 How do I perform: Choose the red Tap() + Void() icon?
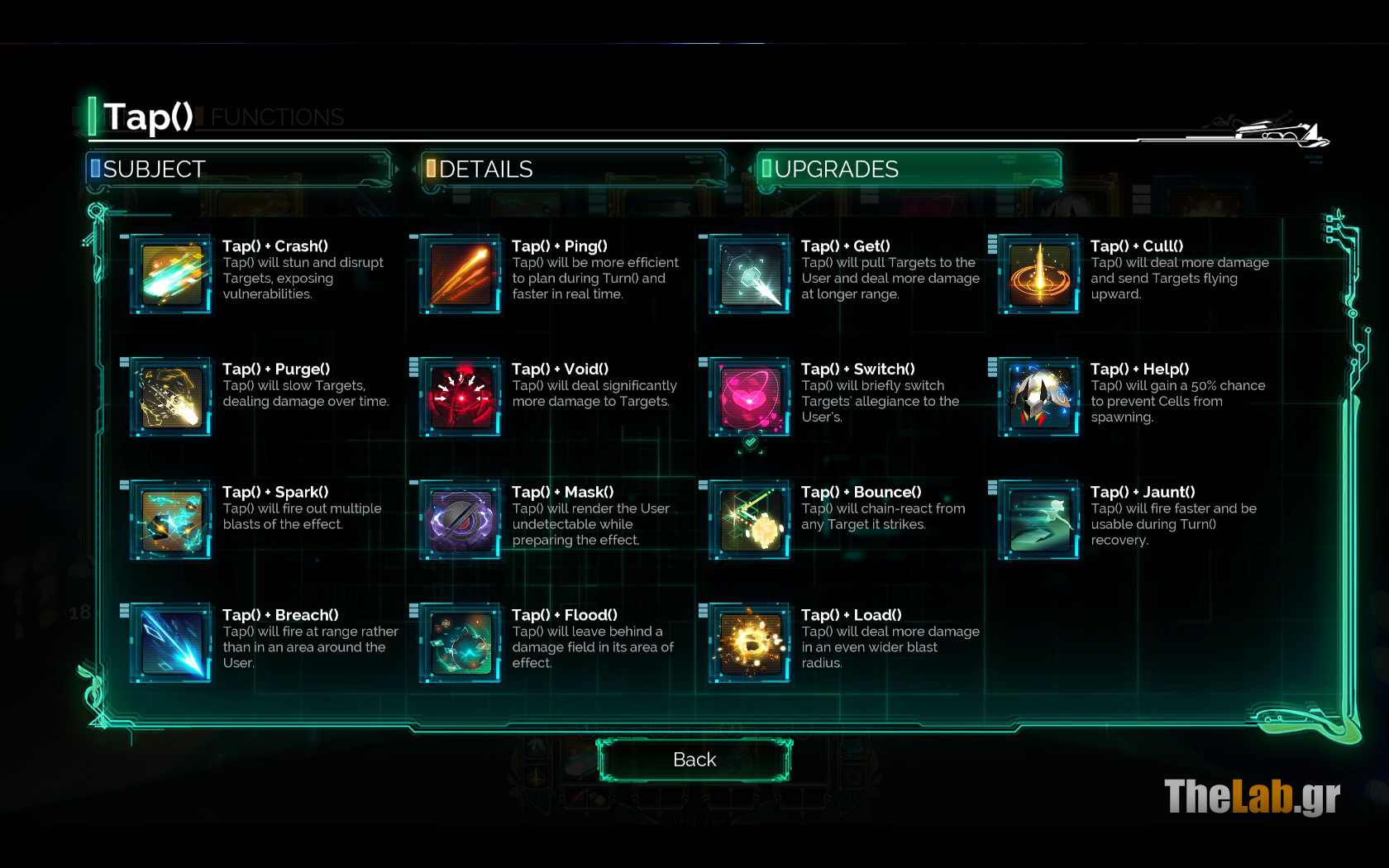[x=461, y=397]
